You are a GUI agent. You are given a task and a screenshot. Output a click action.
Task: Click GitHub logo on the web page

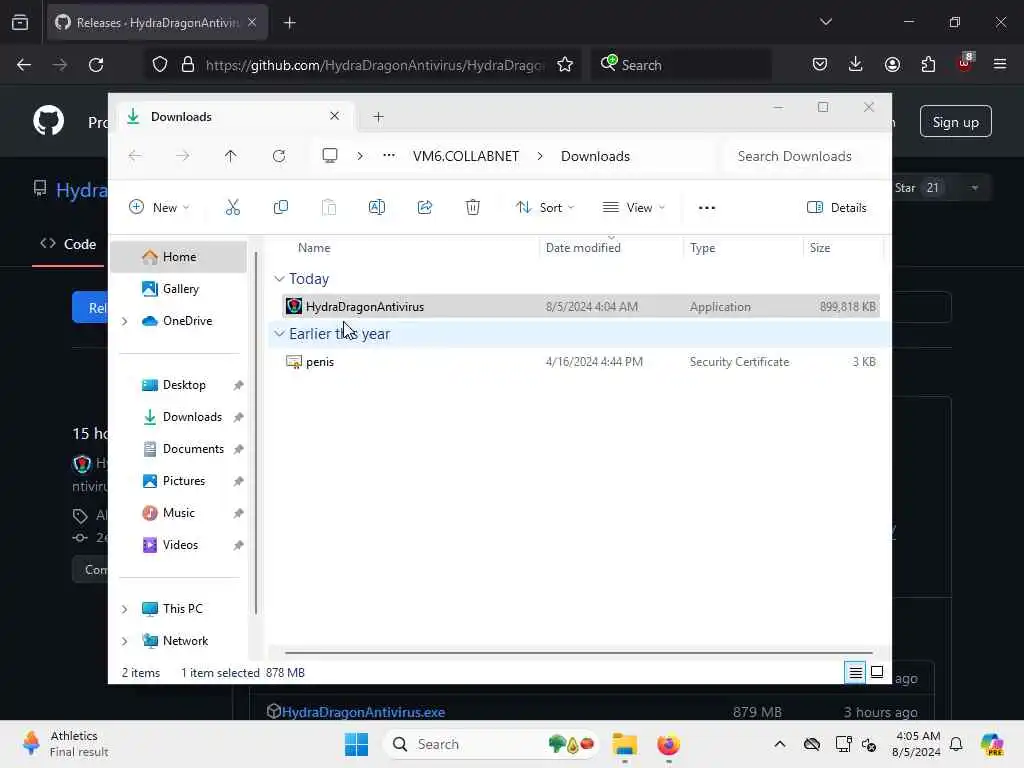point(49,121)
